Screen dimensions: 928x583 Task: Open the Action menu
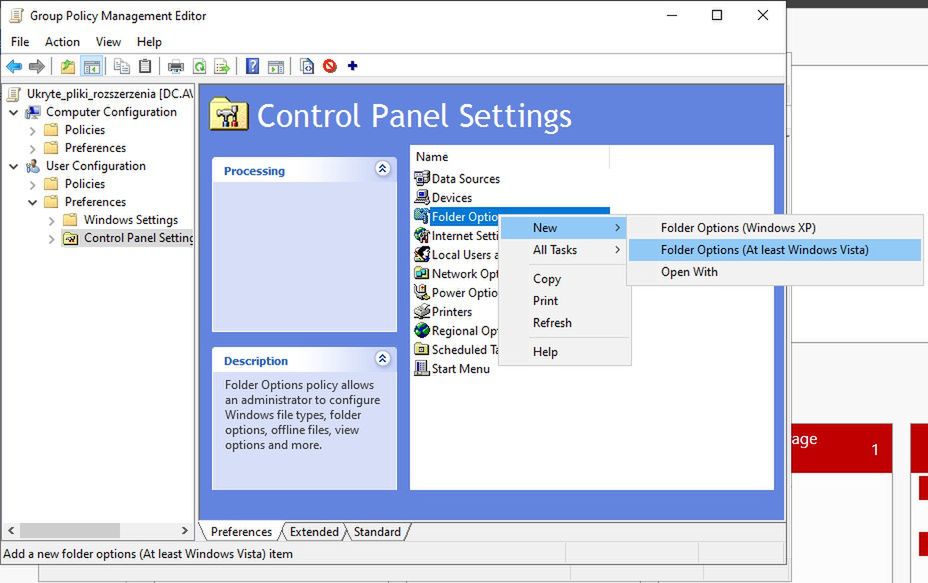point(62,42)
